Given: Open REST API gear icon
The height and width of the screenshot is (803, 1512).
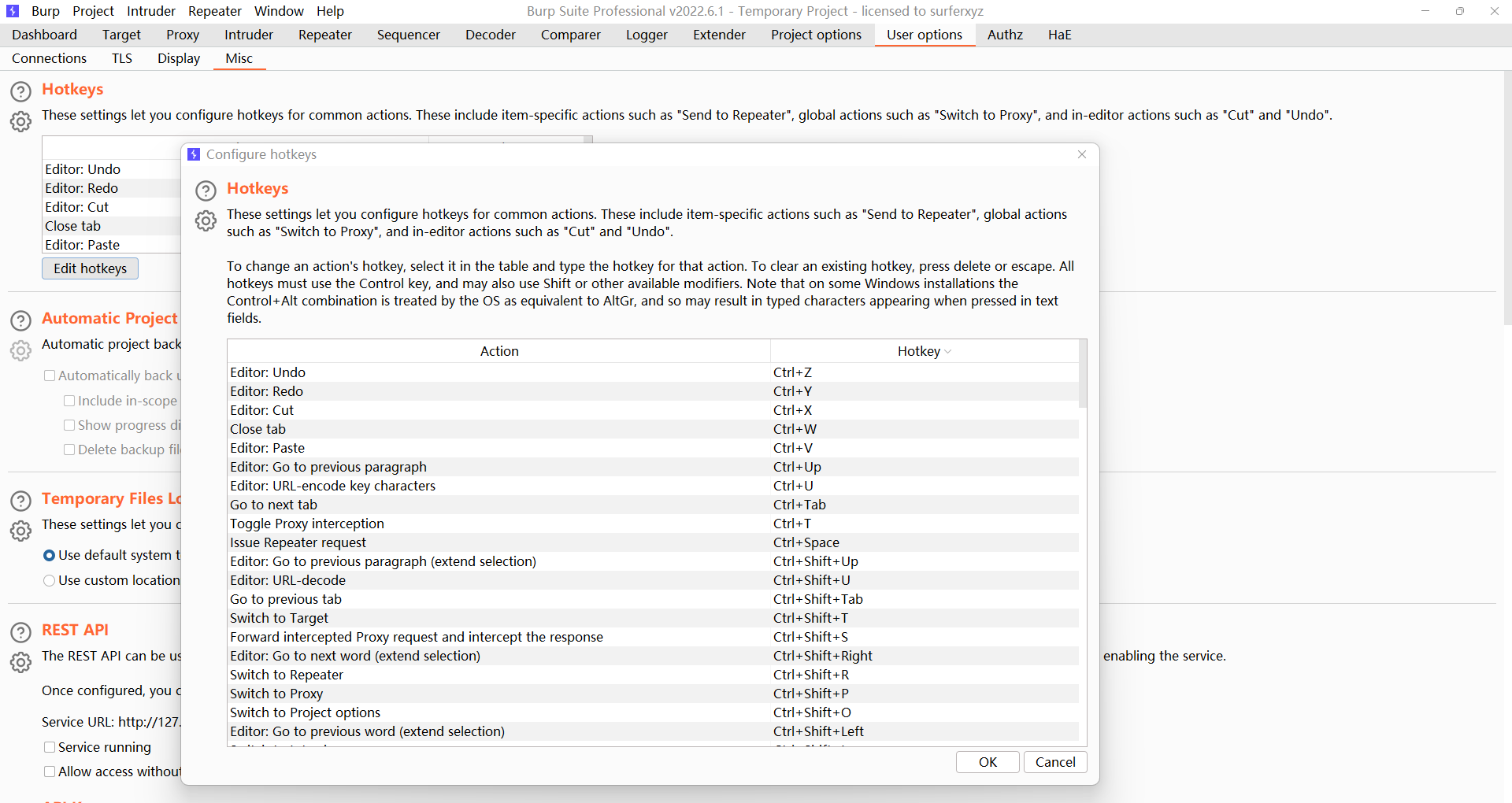Looking at the screenshot, I should [20, 662].
